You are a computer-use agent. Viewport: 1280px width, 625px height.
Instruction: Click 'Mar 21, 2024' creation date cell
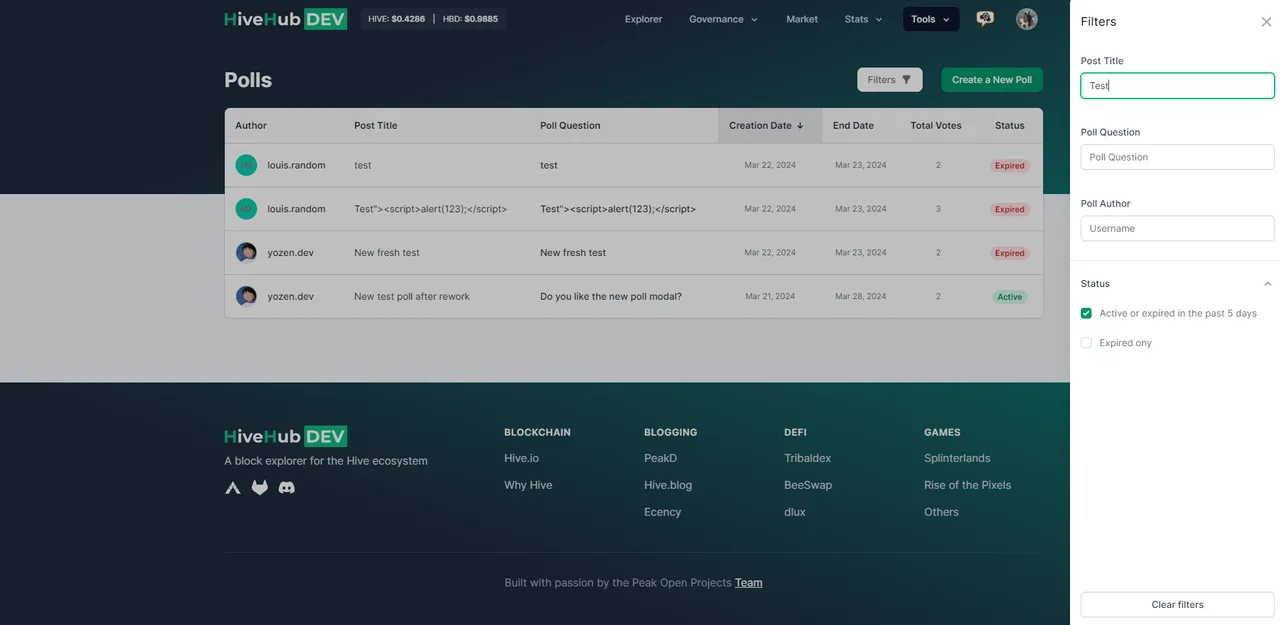(770, 297)
